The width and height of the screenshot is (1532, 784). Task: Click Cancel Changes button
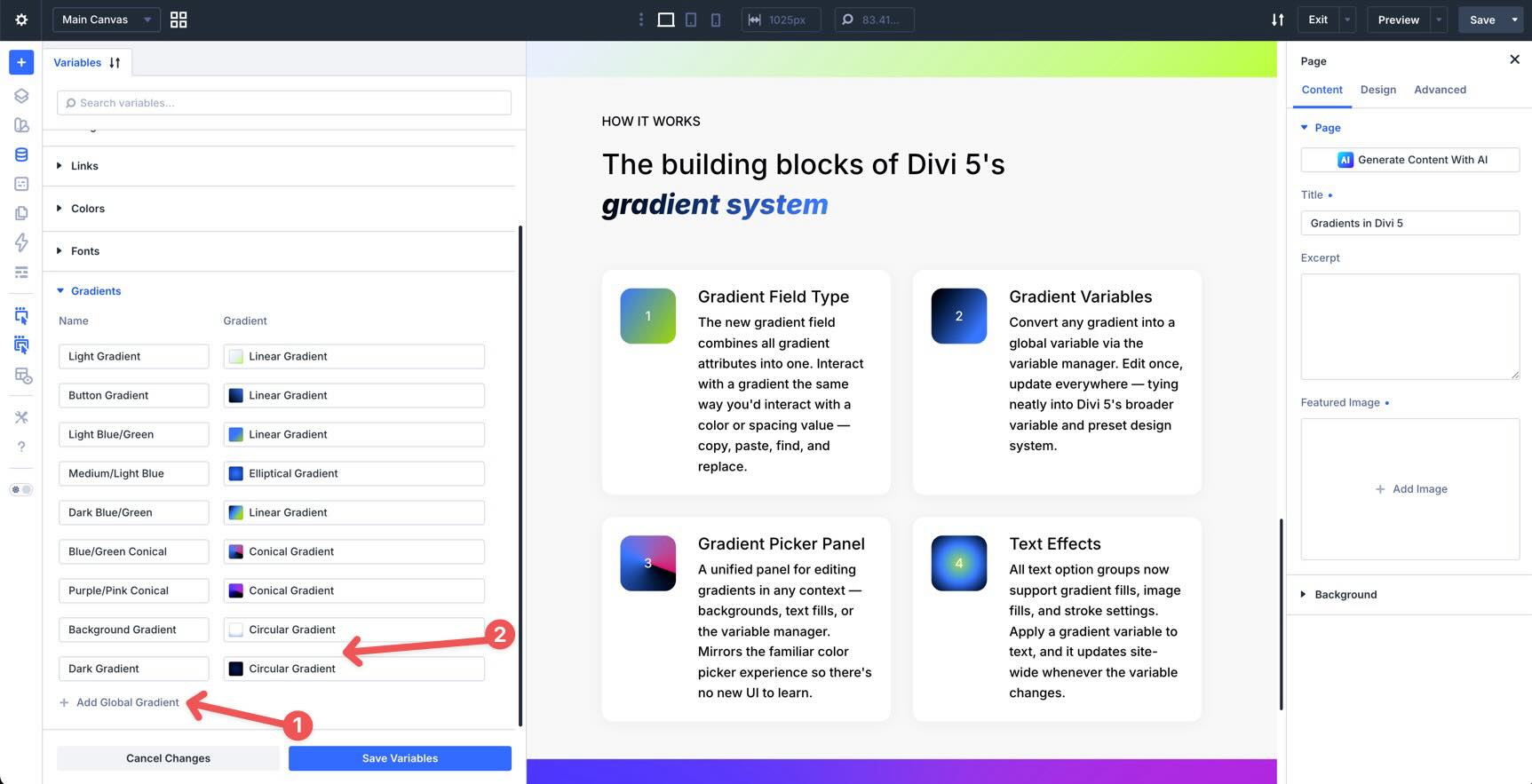point(168,758)
